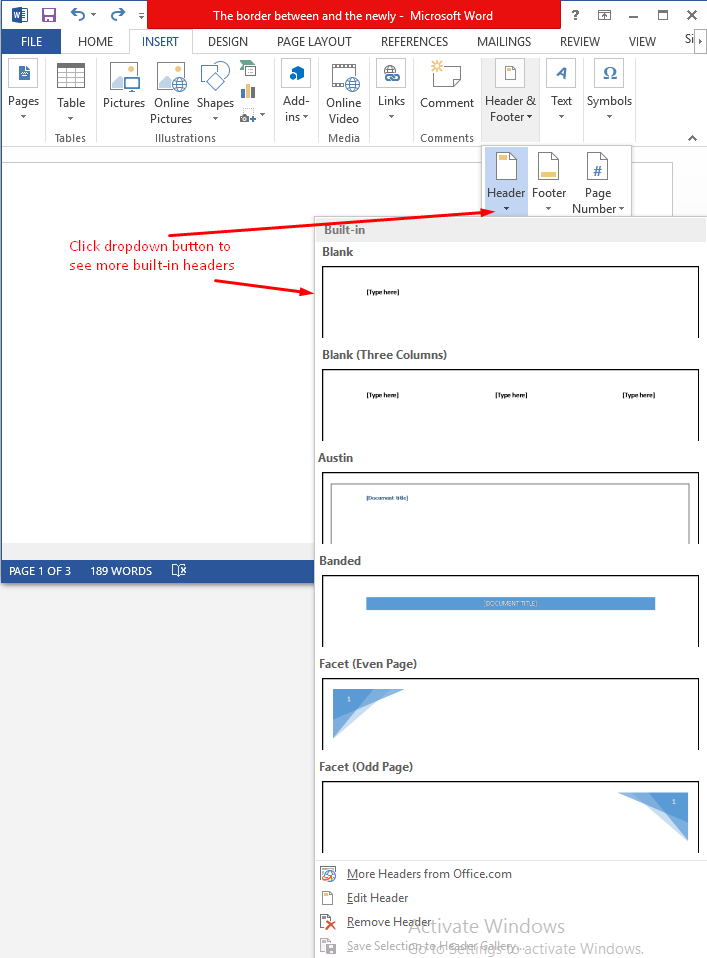Switch to the MAILINGS tab
Screen dimensions: 707x958
point(504,42)
